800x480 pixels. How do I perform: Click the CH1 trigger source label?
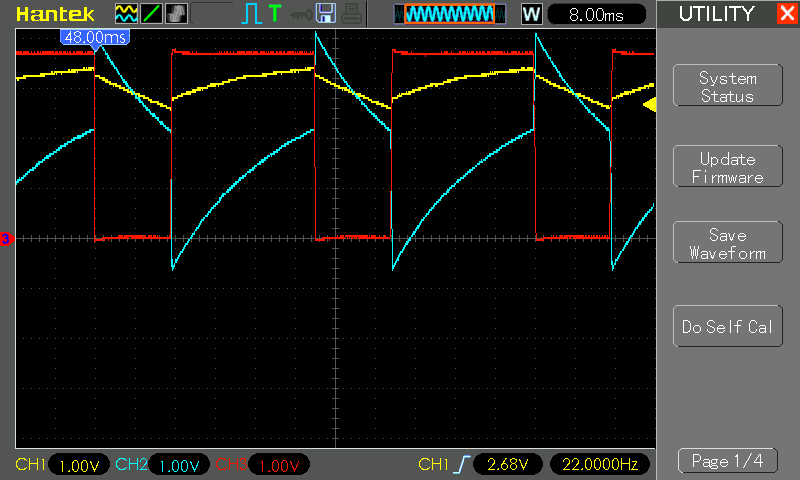433,464
